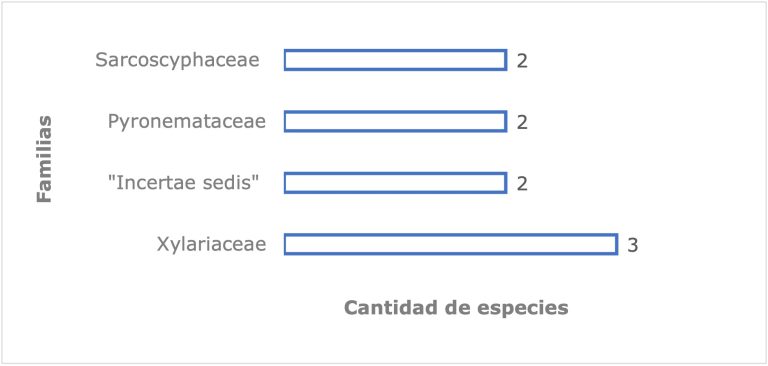768x366 pixels.
Task: Click the Pyronemataceae category label
Action: [187, 122]
